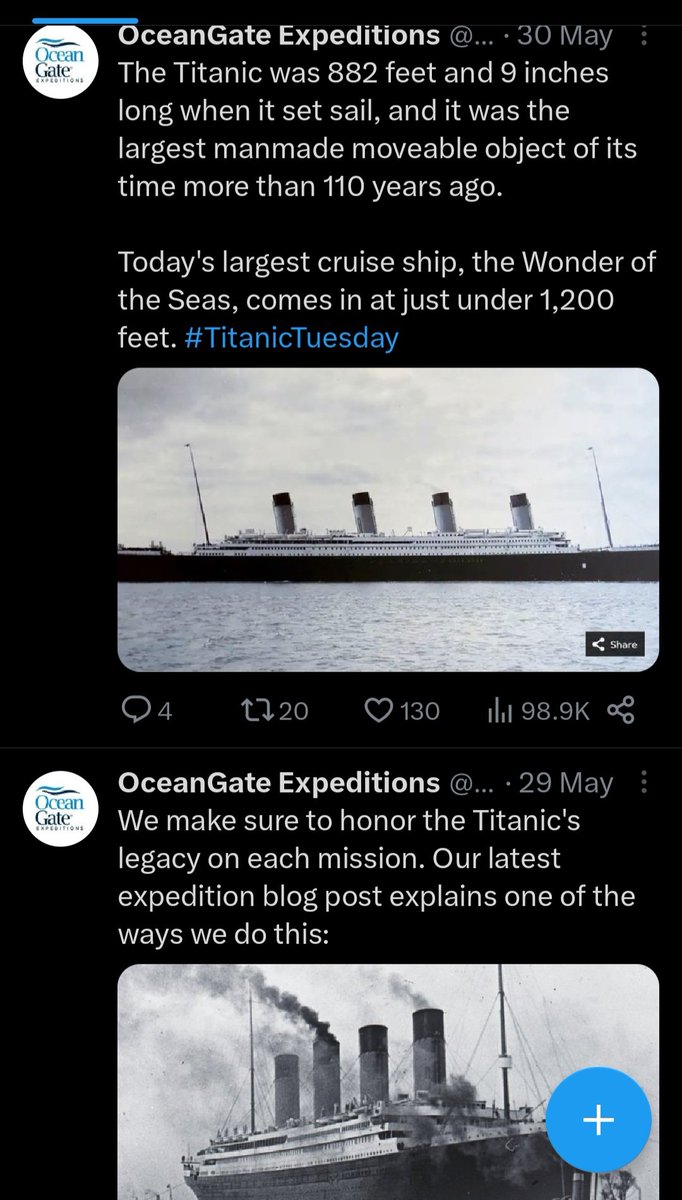Open OceanGate avatar on 29 May tweet

point(60,804)
